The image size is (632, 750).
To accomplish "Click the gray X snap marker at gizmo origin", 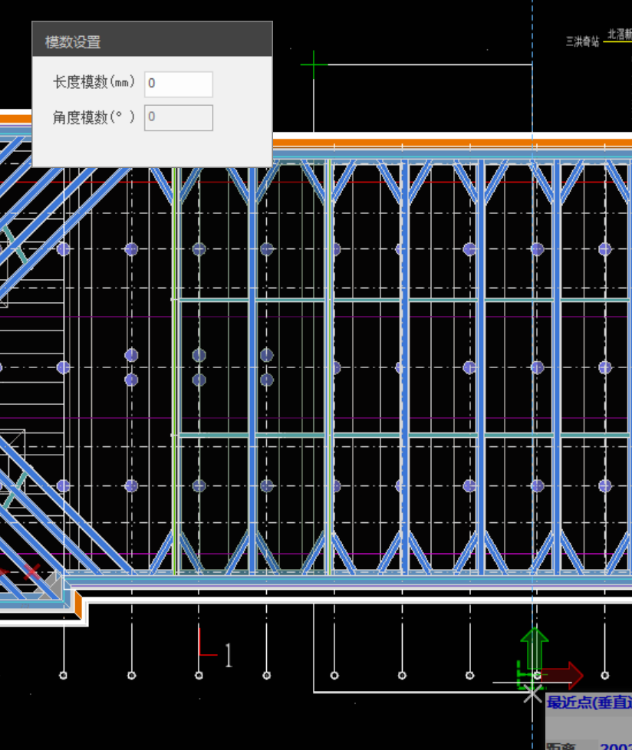I will click(531, 692).
